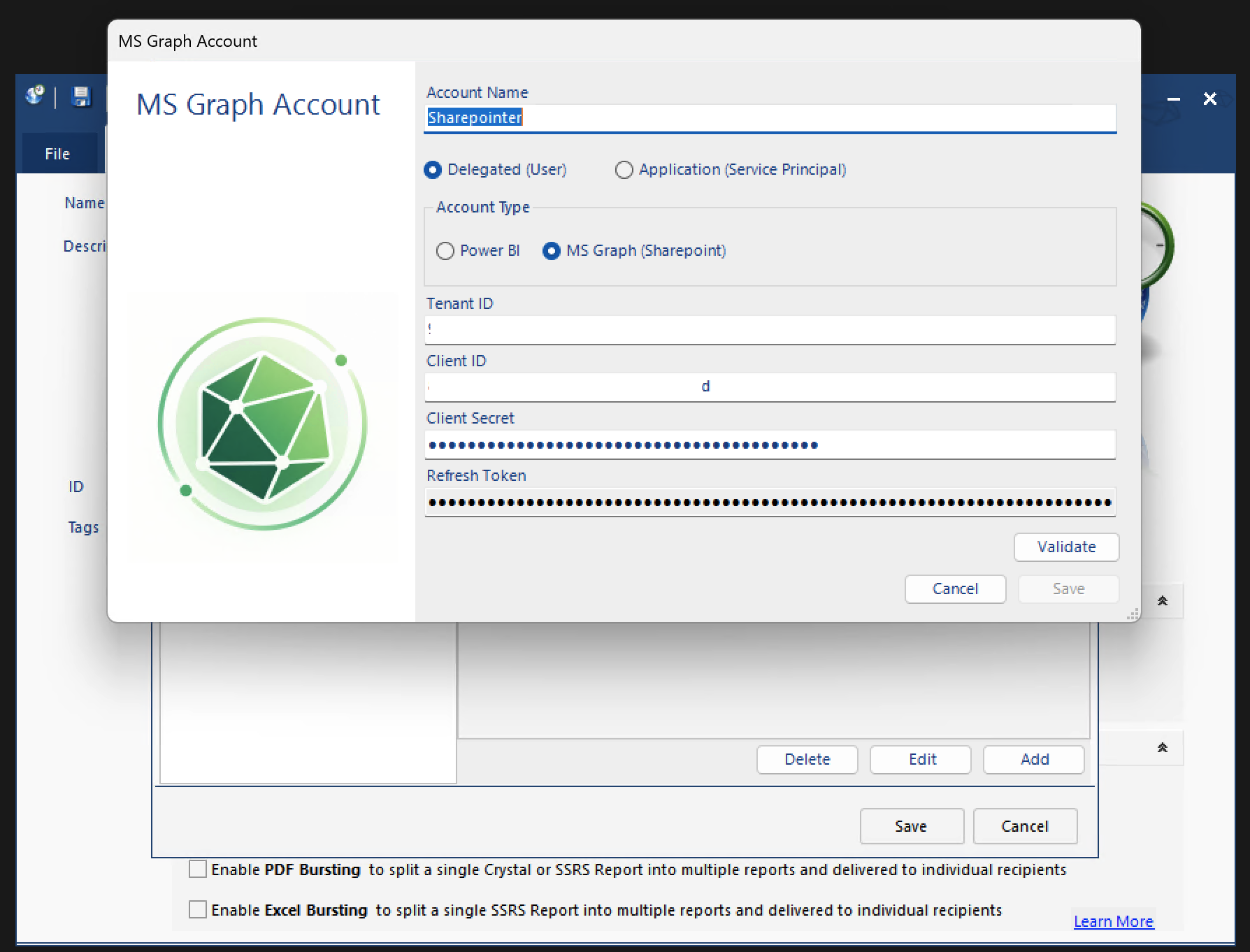The width and height of the screenshot is (1250, 952).
Task: Open the File menu
Action: click(x=57, y=154)
